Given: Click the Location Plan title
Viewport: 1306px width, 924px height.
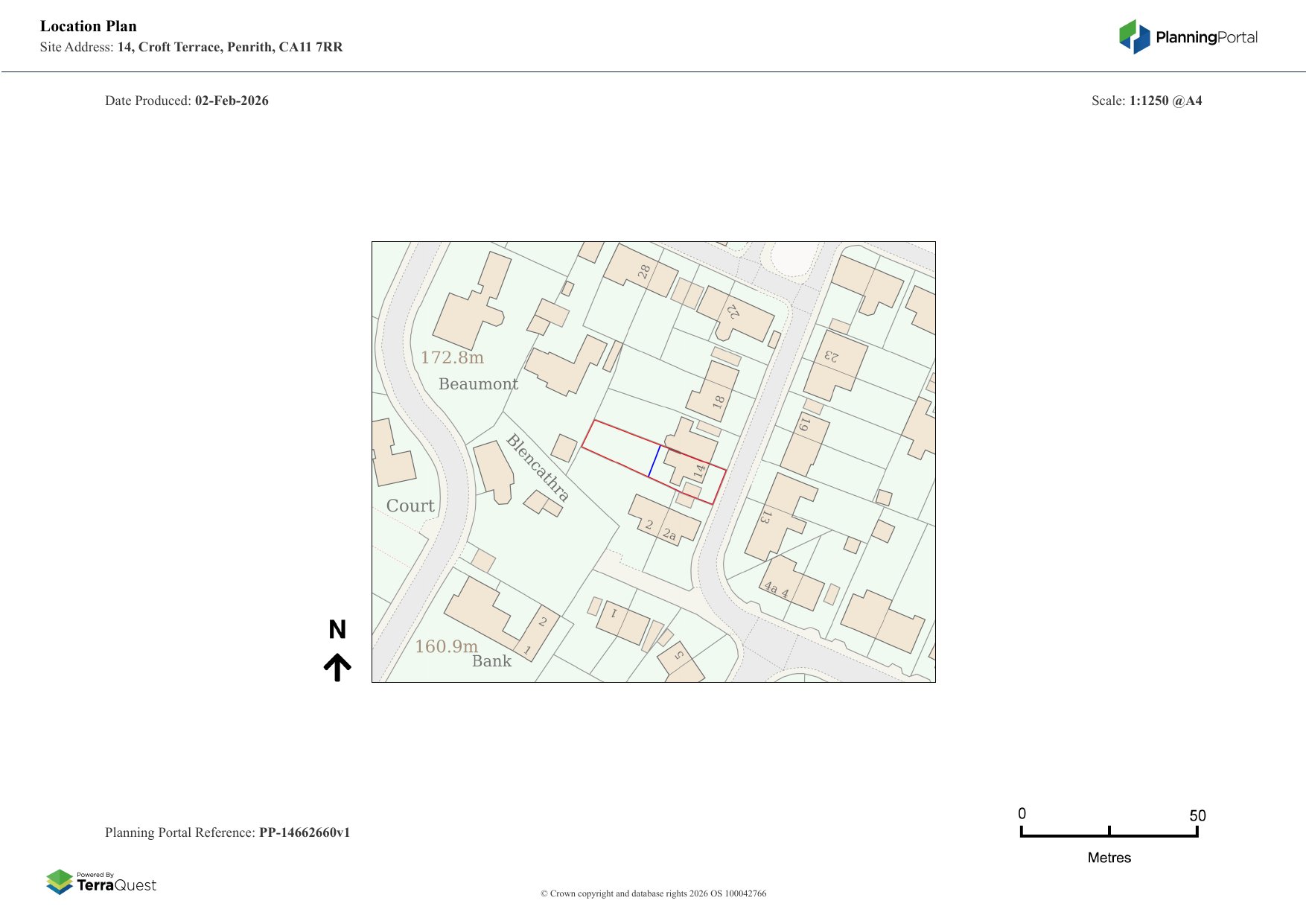Looking at the screenshot, I should click(89, 26).
